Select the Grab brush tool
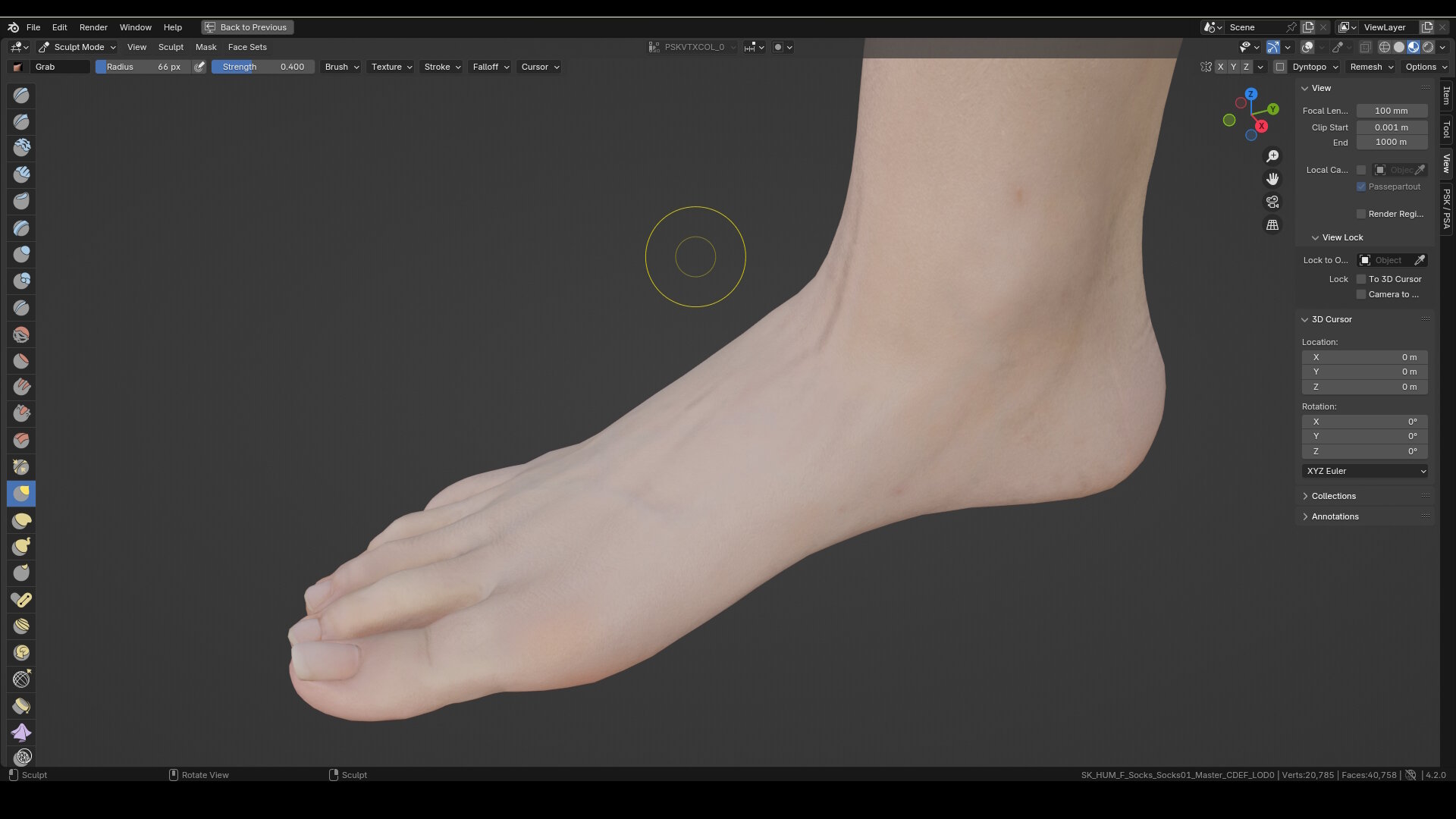The image size is (1456, 819). click(21, 494)
